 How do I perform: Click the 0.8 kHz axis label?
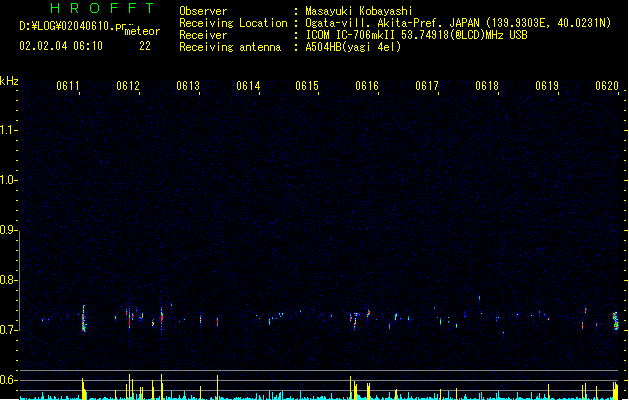coord(8,280)
